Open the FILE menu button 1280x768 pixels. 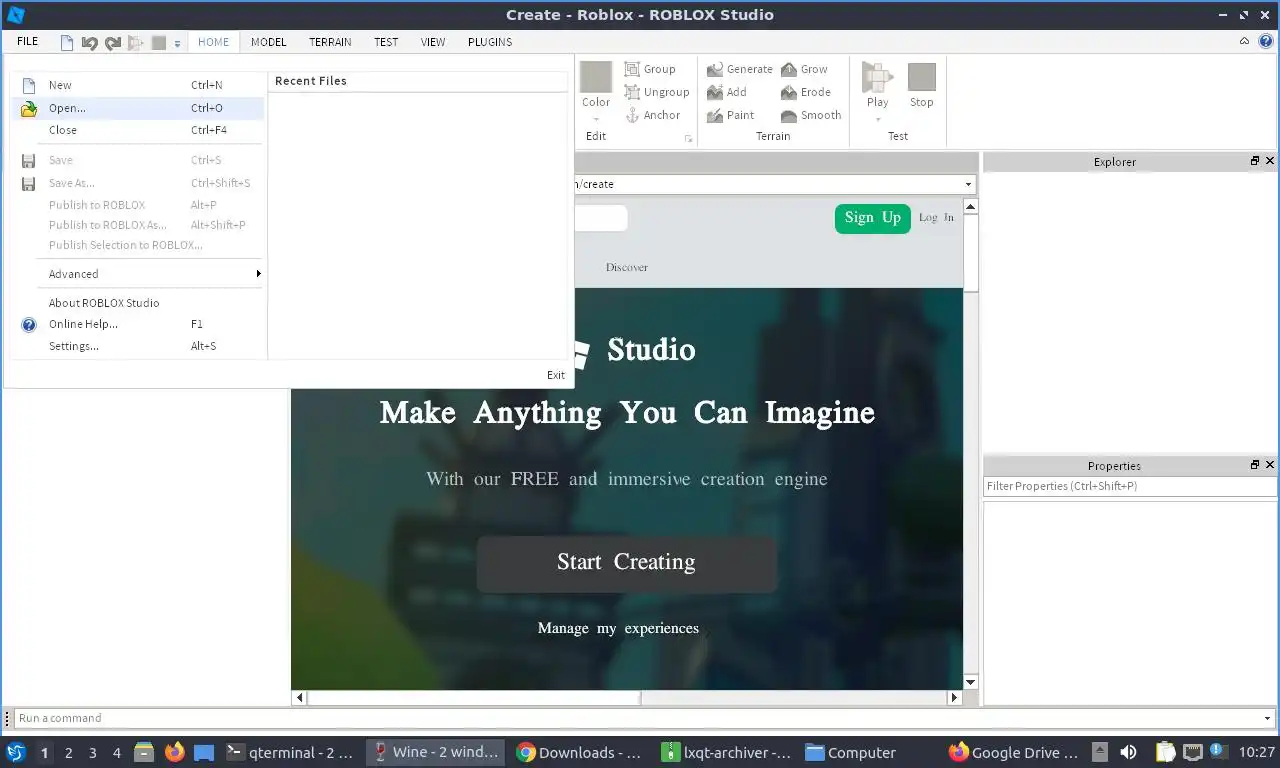click(x=27, y=42)
